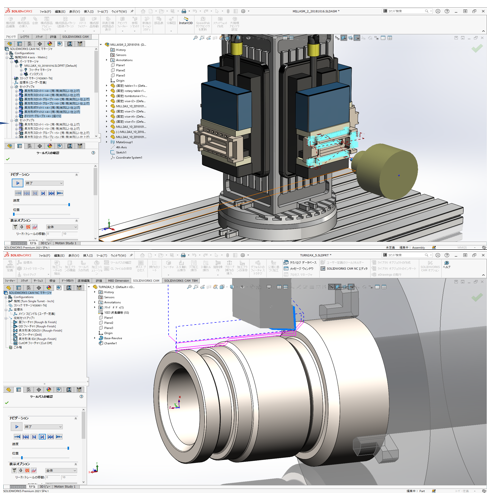Expand the Base-Revolve feature in the TURN2AX tree
Screen dimensions: 488x498
(95, 338)
